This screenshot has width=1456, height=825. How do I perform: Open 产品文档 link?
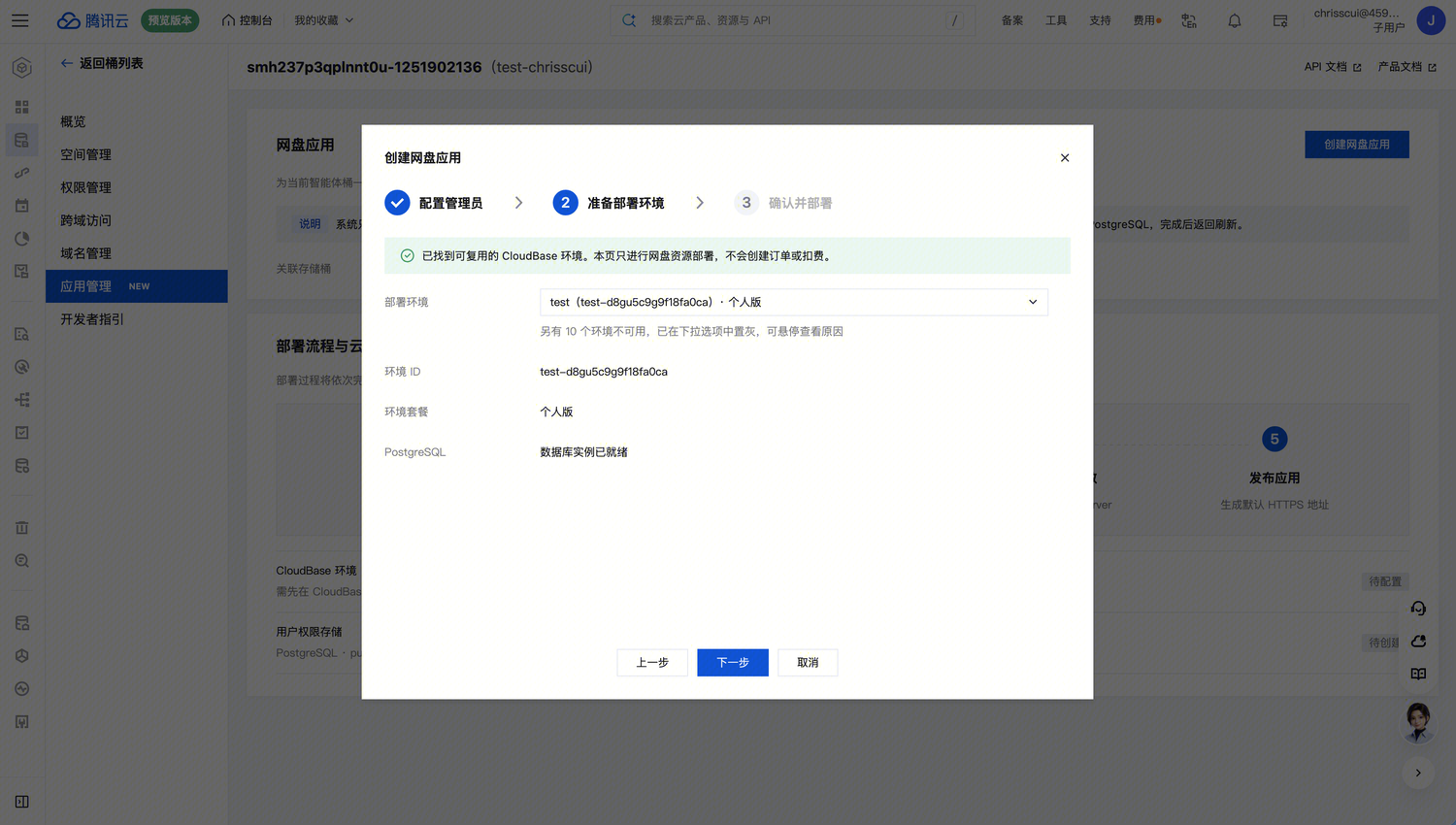[1407, 67]
